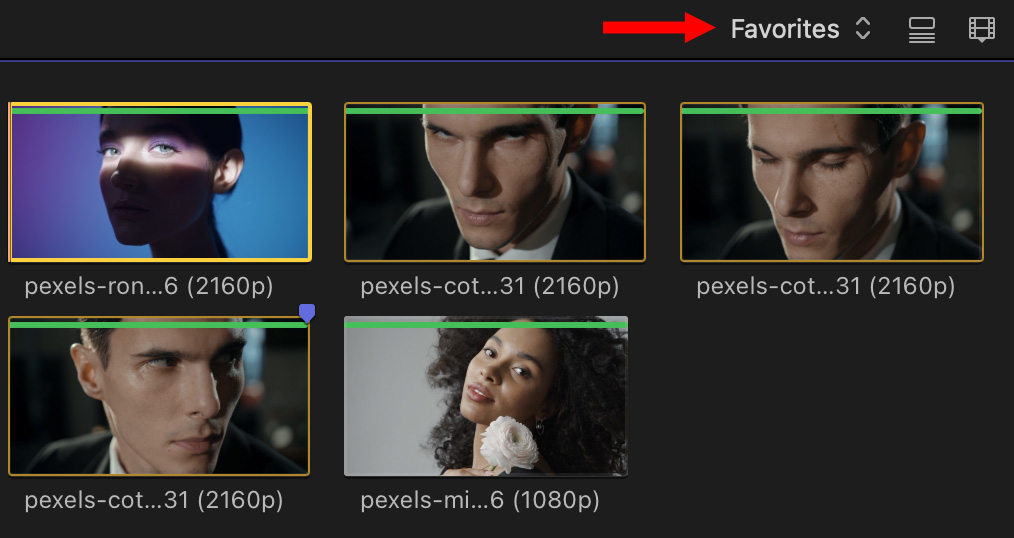Click the pexels-ron...6 (2160p) clip name

point(149,286)
